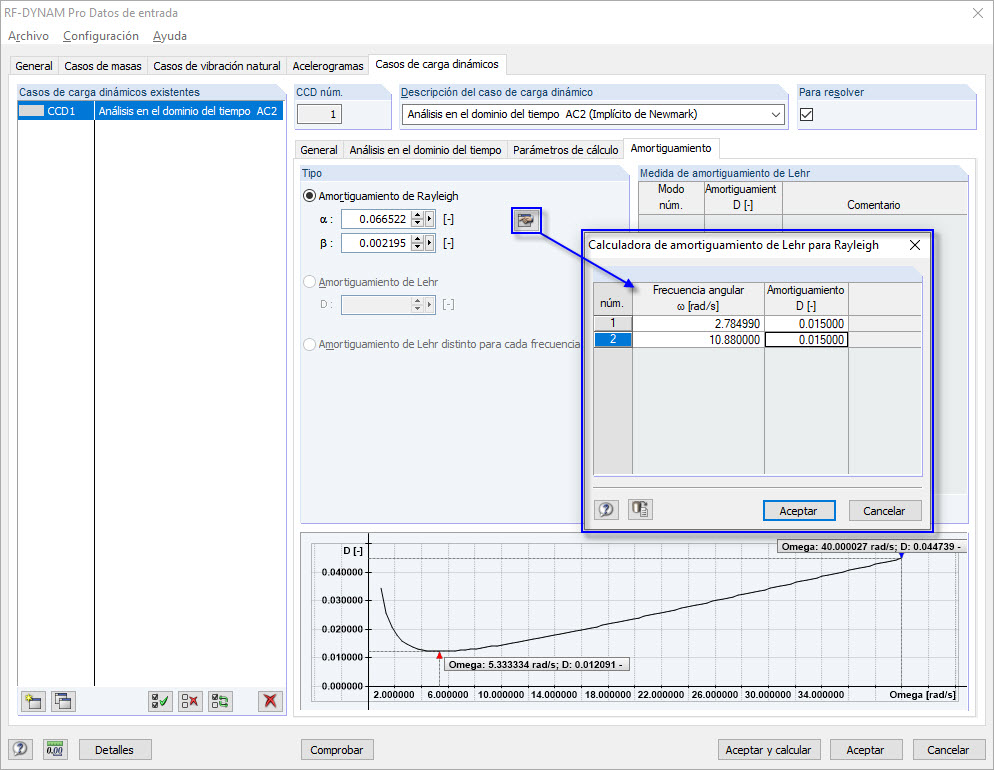This screenshot has width=994, height=770.
Task: Close the Lehr damping calculator dialog
Action: coord(915,245)
